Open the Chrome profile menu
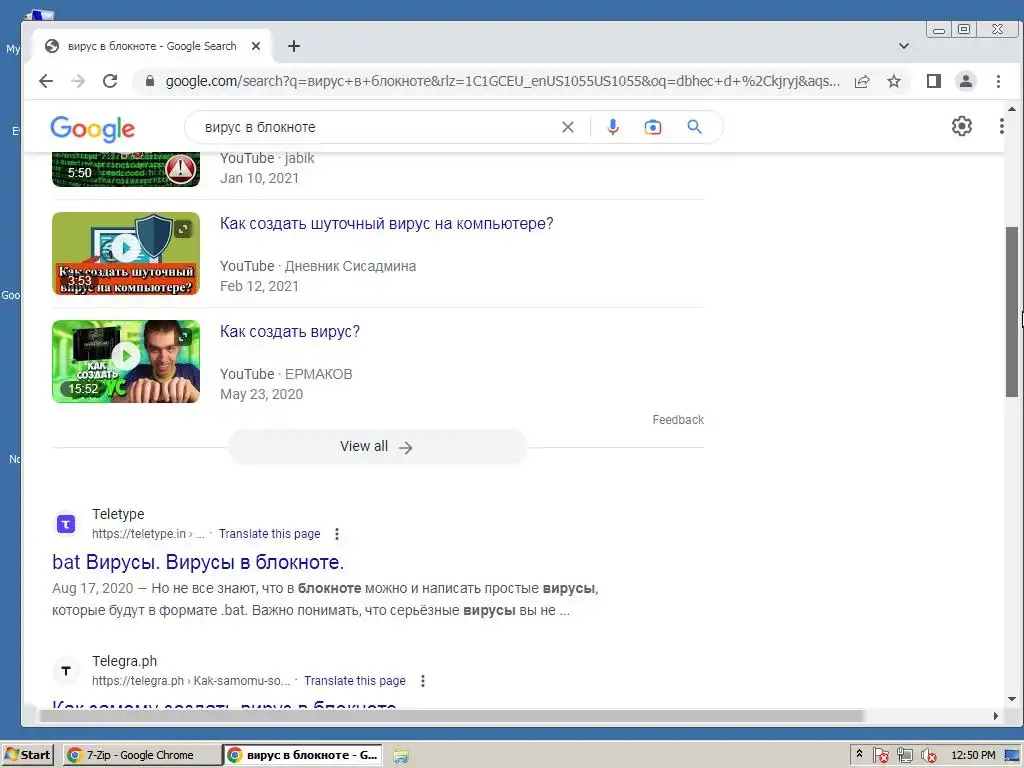This screenshot has width=1024, height=768. coord(966,81)
